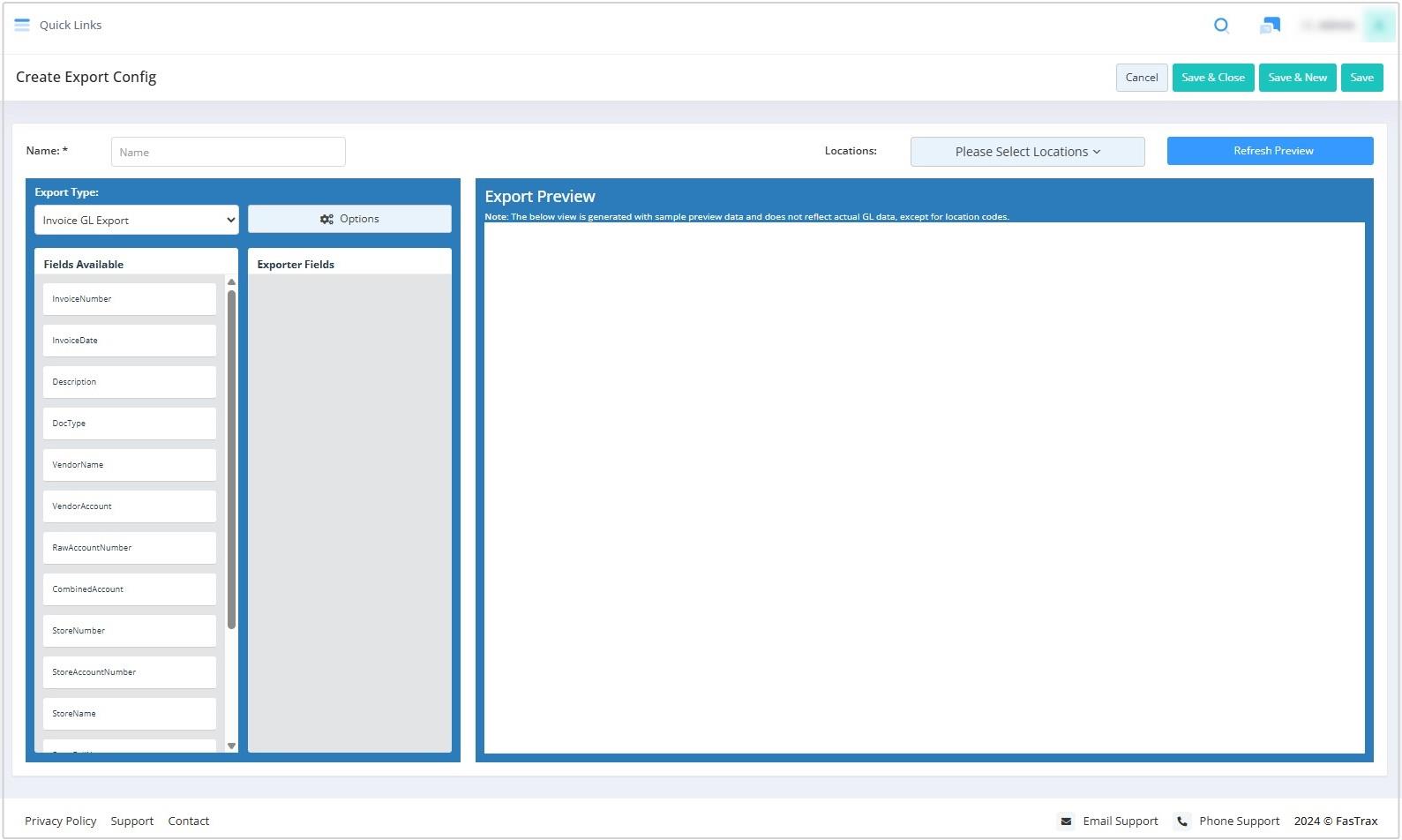The height and width of the screenshot is (840, 1402).
Task: Open the chat messages icon
Action: click(x=1270, y=26)
